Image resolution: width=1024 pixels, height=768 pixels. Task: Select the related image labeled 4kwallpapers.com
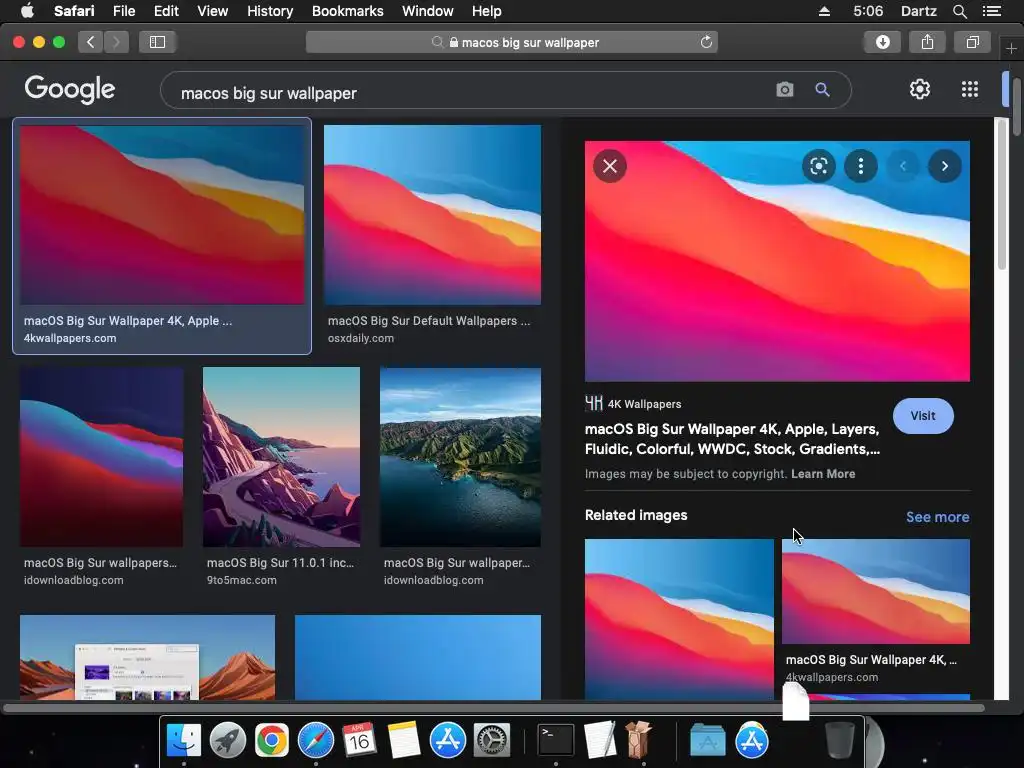(876, 591)
